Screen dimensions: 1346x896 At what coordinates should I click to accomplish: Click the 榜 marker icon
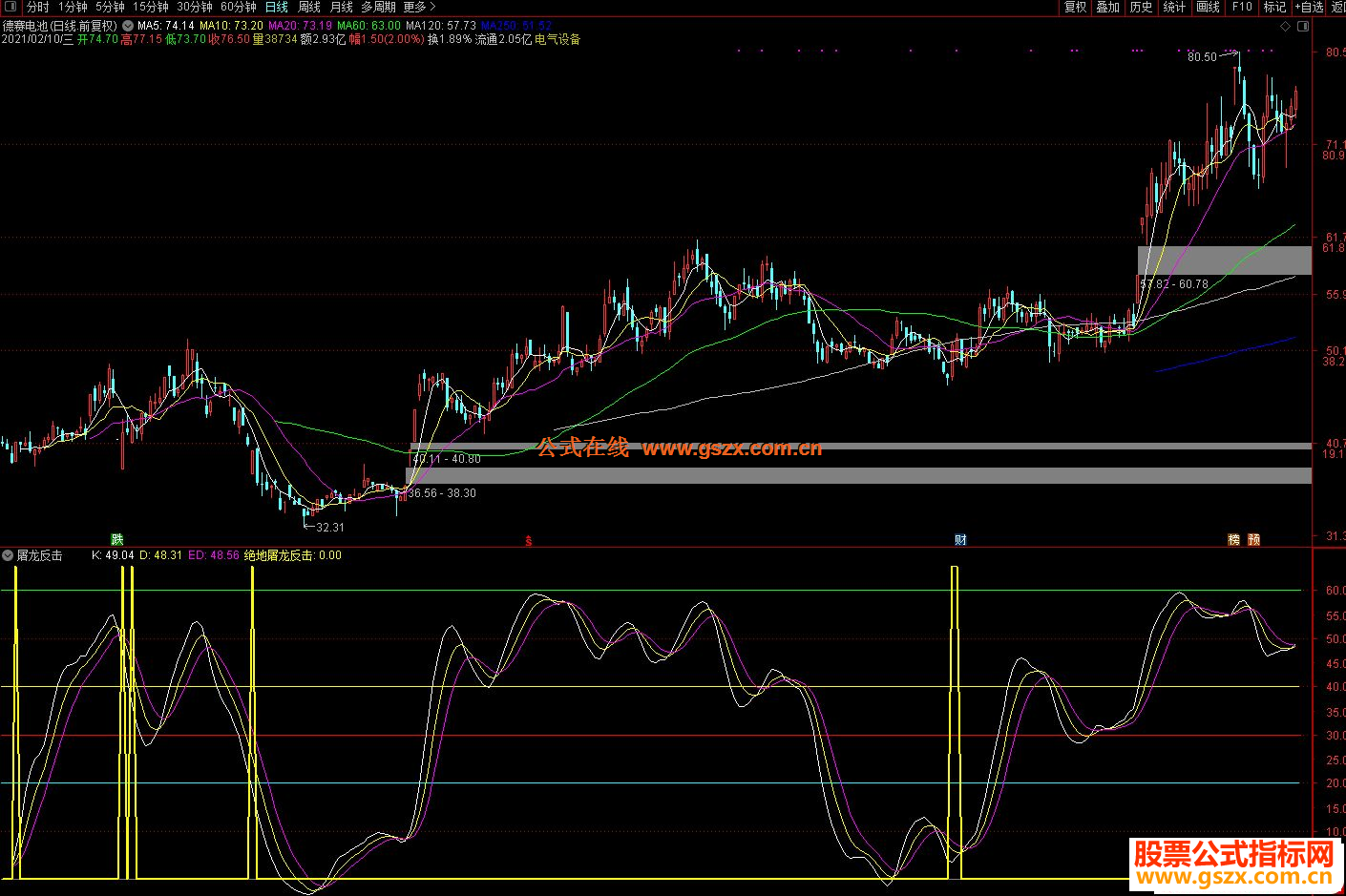pos(1233,539)
